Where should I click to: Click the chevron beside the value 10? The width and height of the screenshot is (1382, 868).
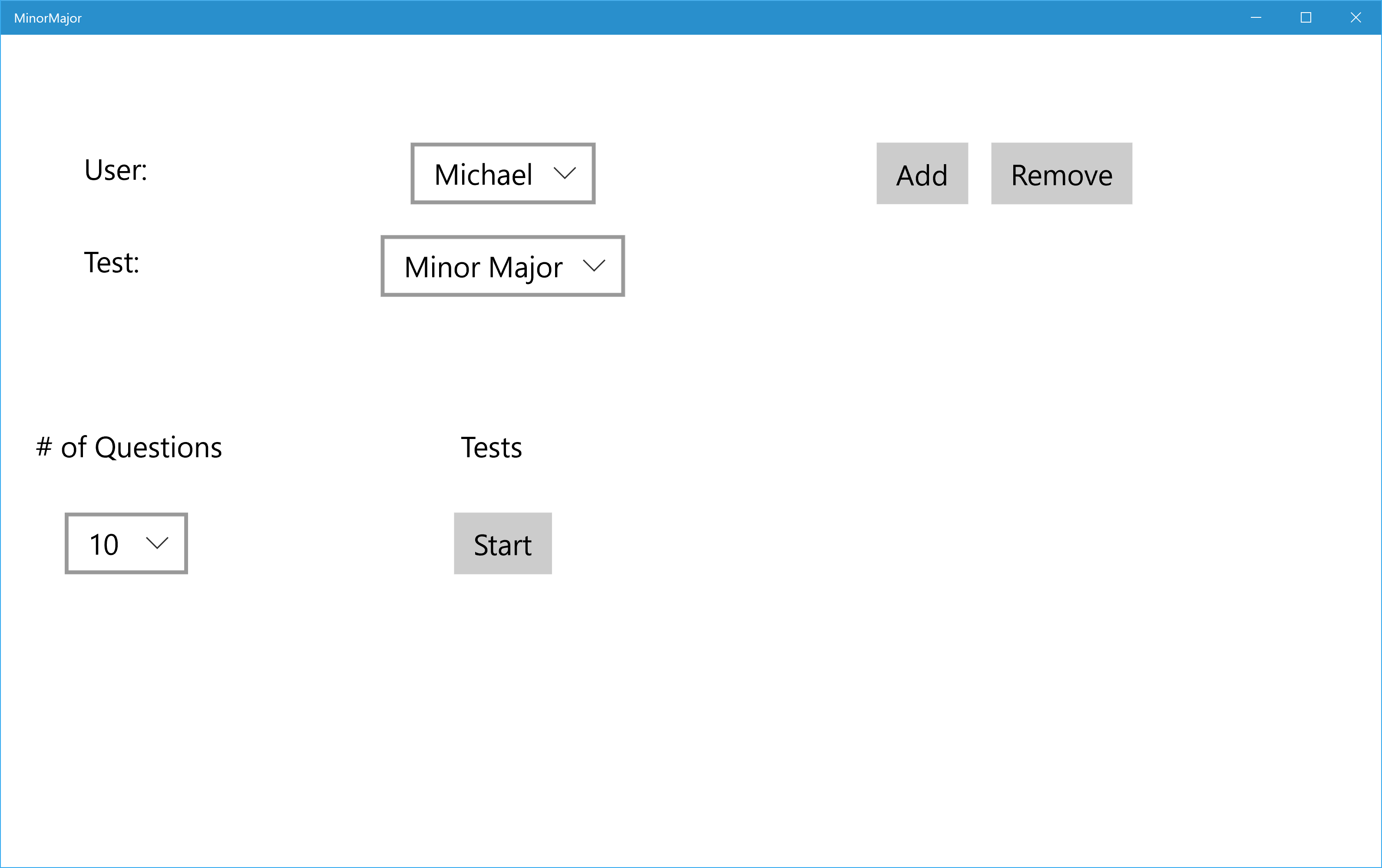point(157,543)
